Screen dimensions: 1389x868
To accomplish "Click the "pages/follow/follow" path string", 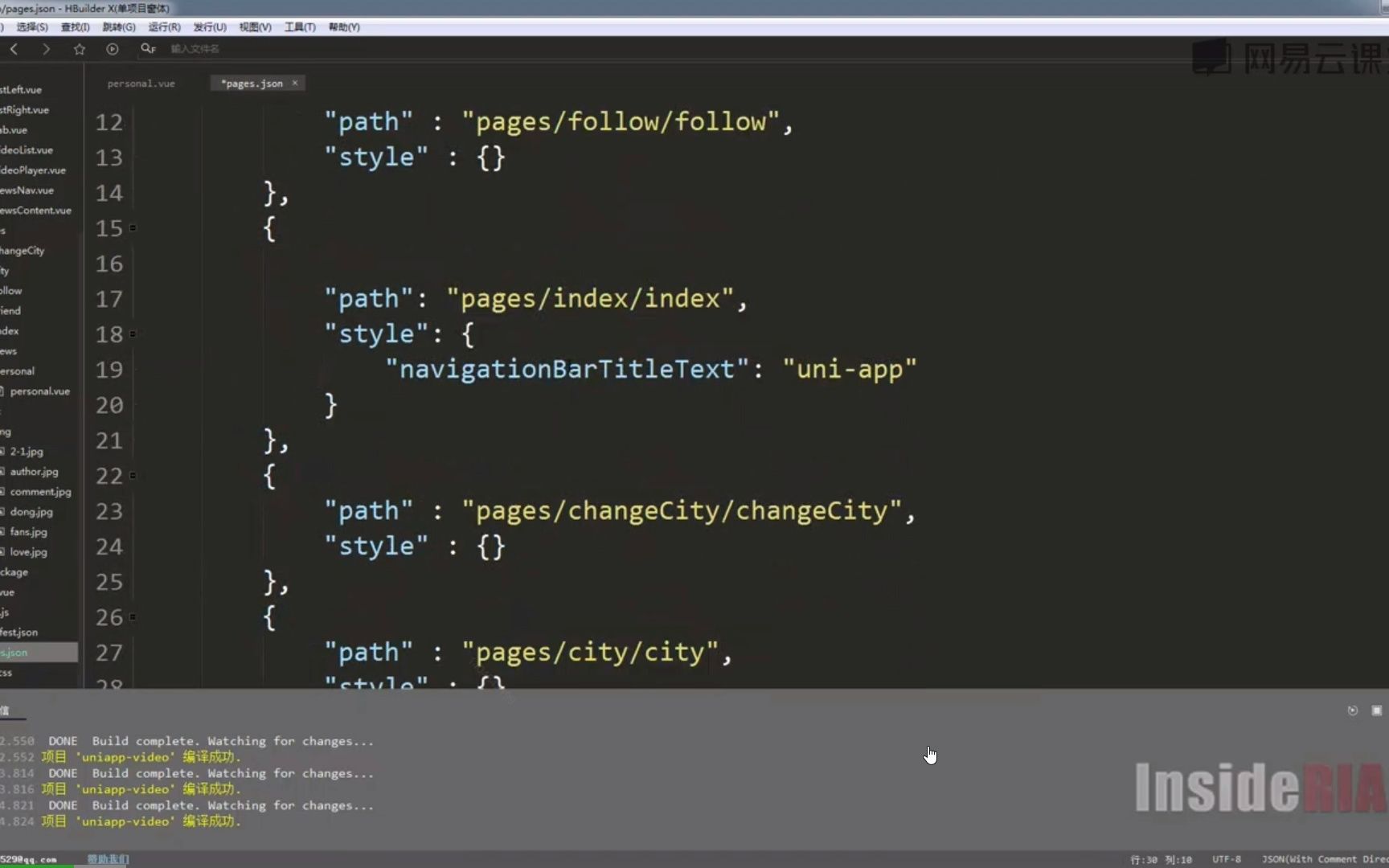I will tap(621, 122).
